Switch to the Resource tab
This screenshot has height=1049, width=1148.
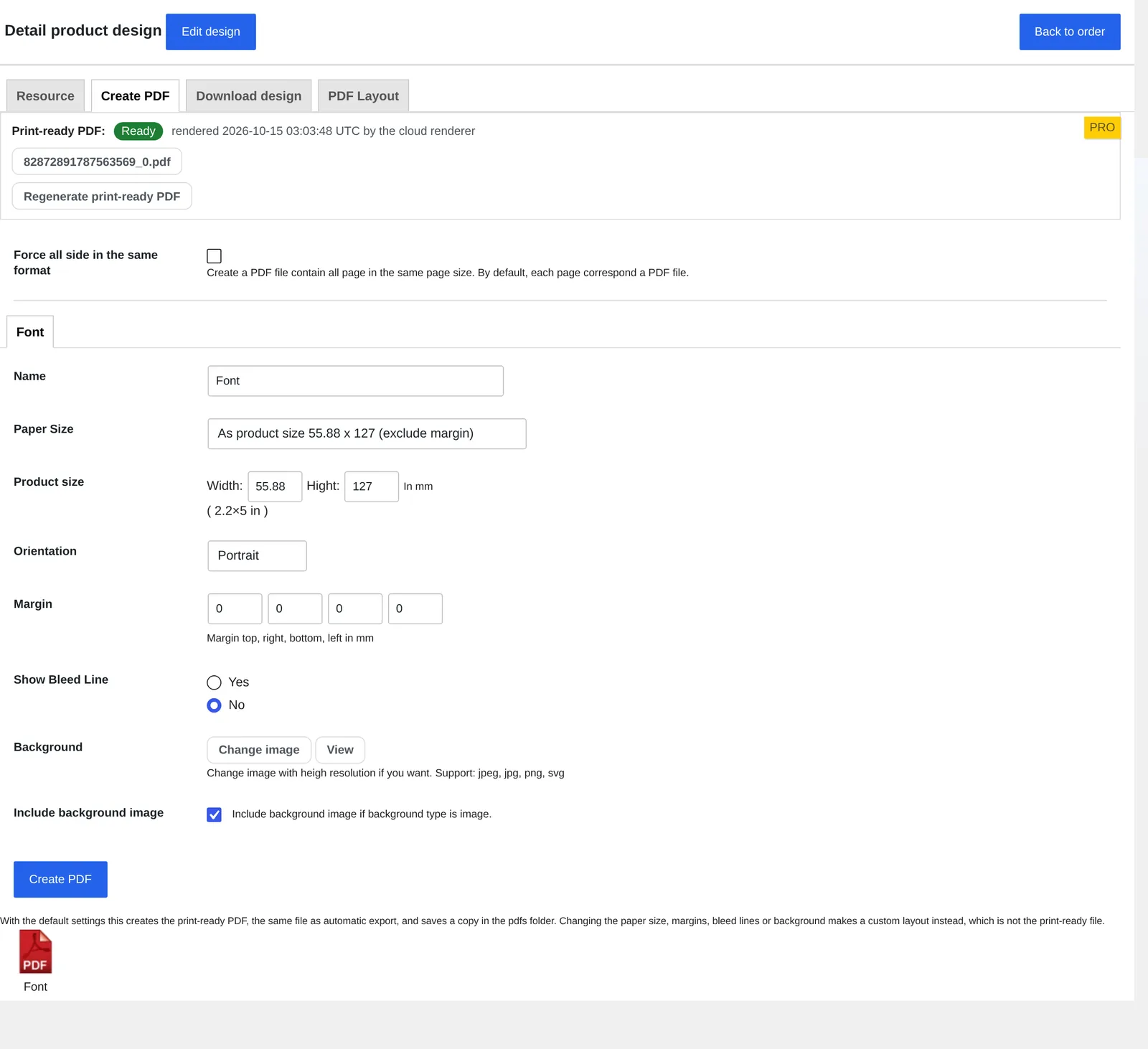[45, 96]
